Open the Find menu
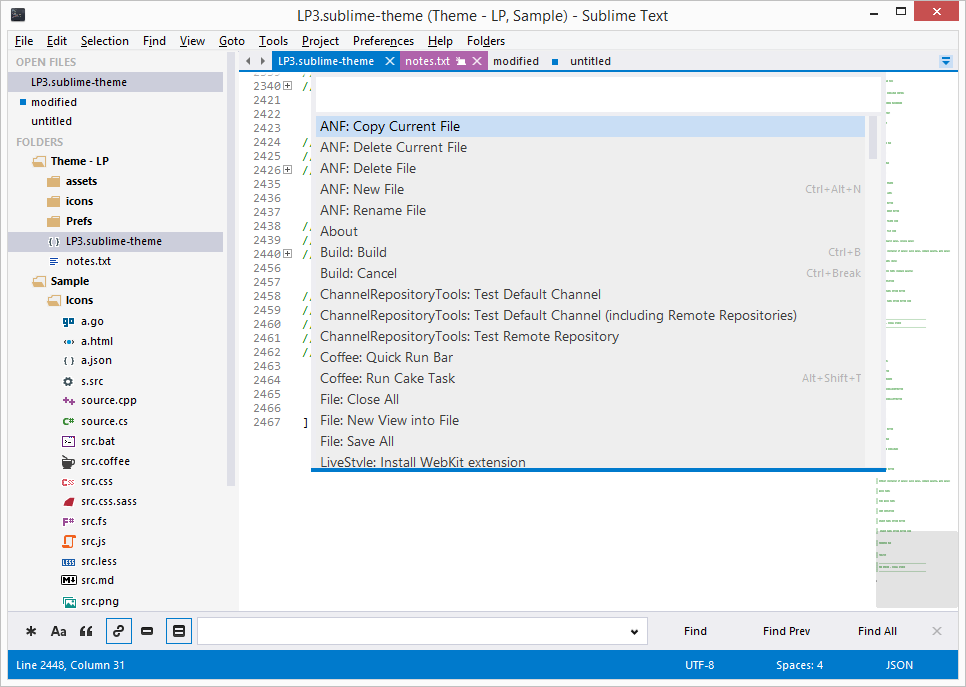This screenshot has height=687, width=966. 154,41
